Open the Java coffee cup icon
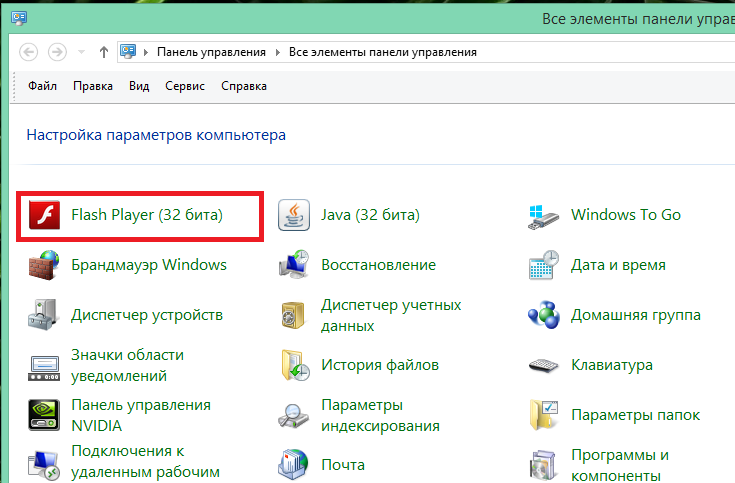The width and height of the screenshot is (735, 483). (294, 215)
